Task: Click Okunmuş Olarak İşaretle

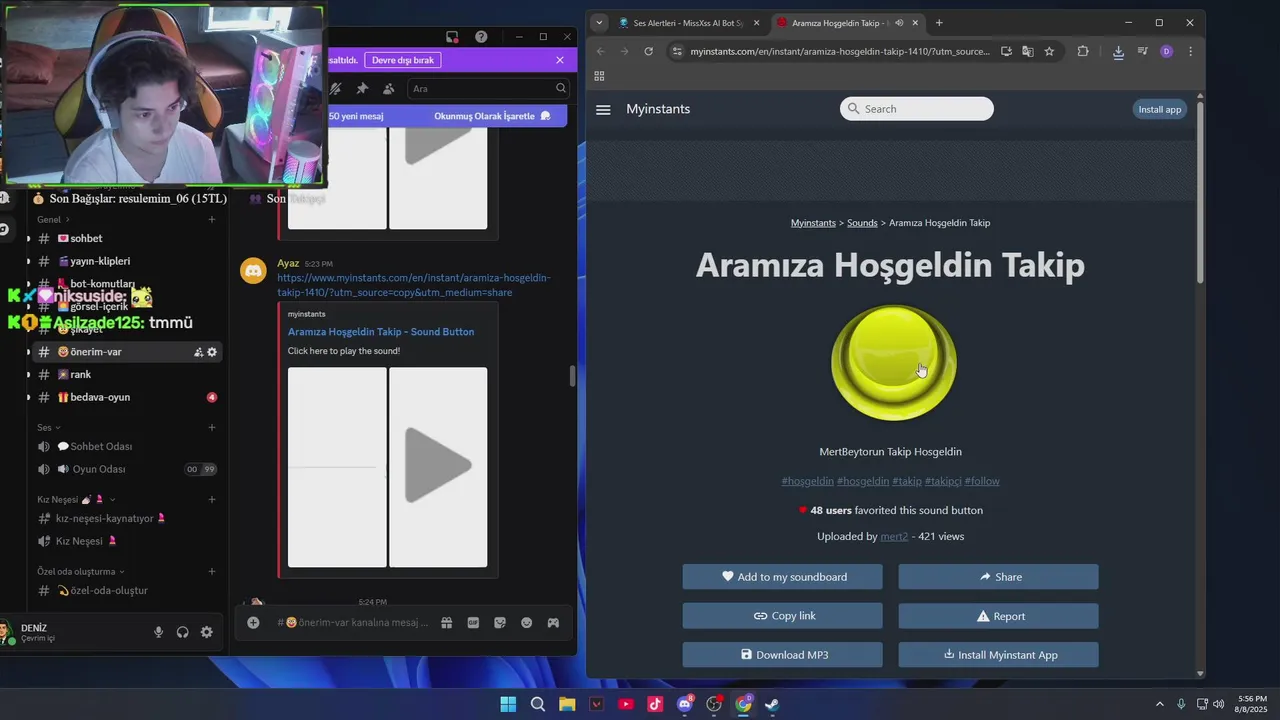Action: point(492,116)
